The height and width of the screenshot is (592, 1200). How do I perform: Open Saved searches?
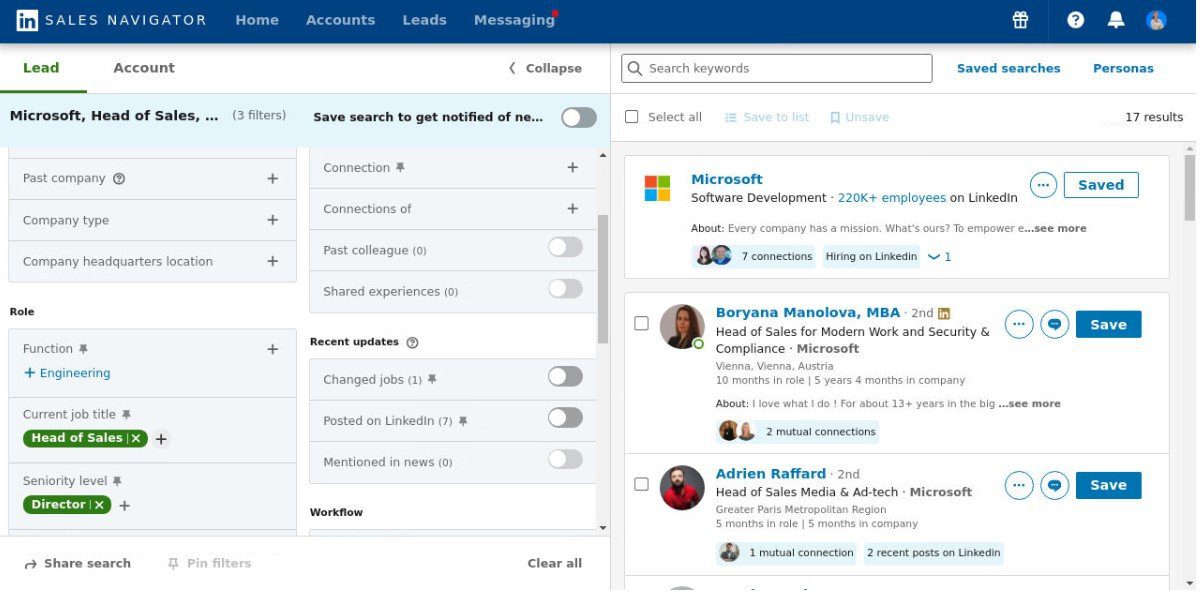click(1008, 68)
